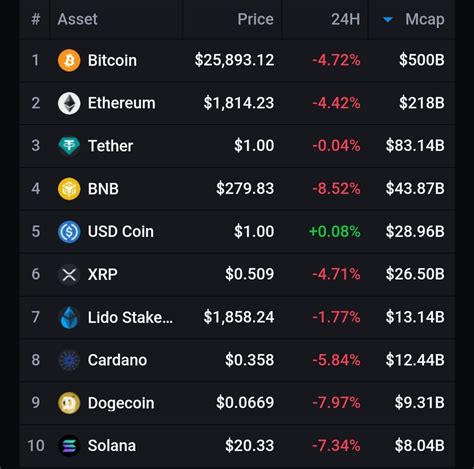This screenshot has width=474, height=469.
Task: Sort table by Price column header
Action: (x=255, y=19)
